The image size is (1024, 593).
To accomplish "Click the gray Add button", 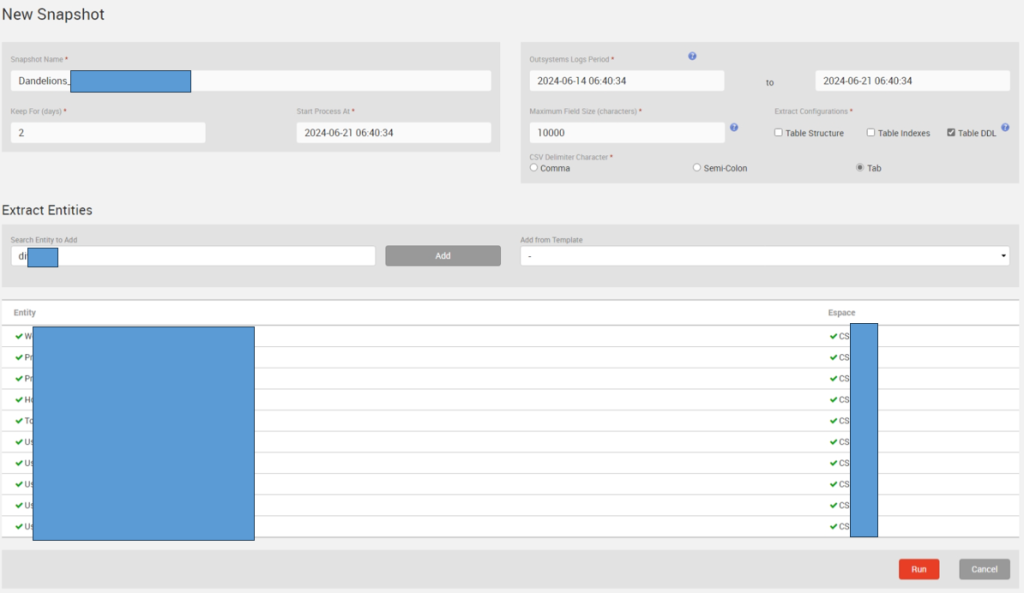I will [x=443, y=256].
